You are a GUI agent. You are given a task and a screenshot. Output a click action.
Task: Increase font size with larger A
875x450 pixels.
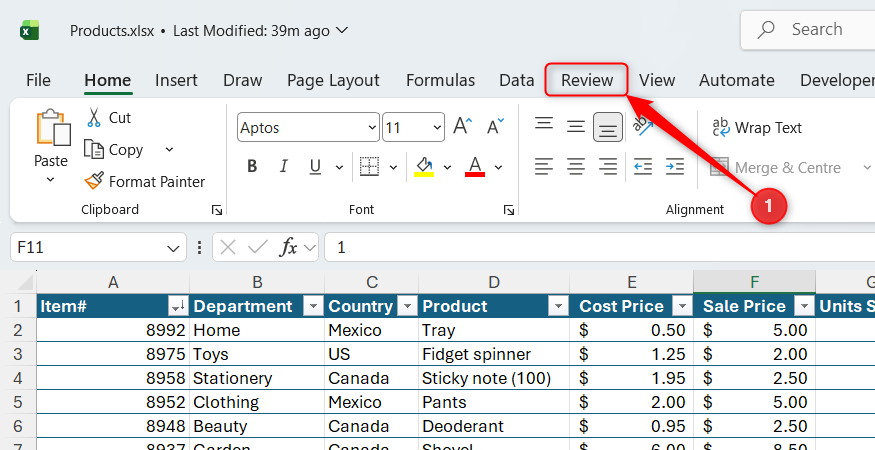tap(463, 127)
